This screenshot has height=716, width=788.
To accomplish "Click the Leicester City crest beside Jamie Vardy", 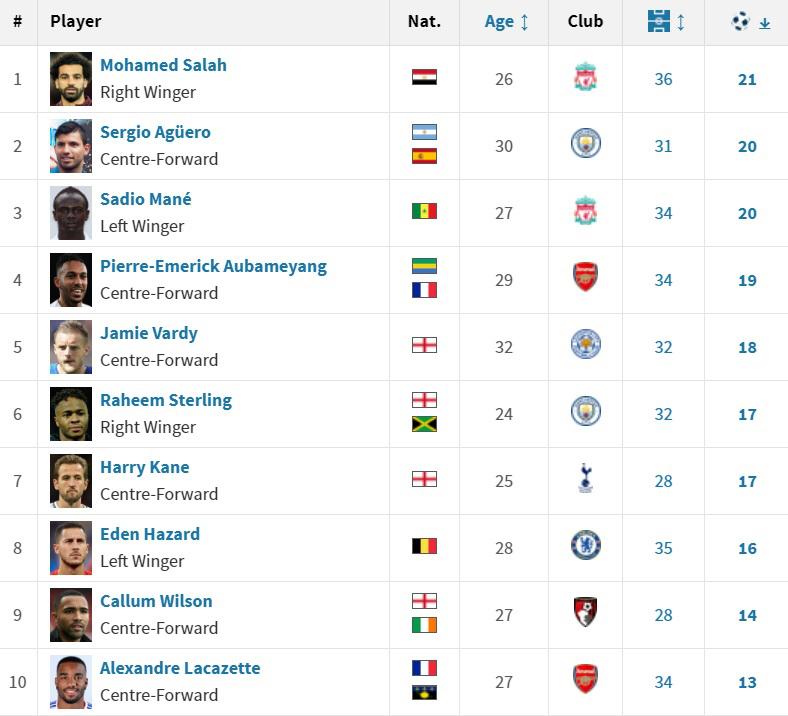I will tap(585, 346).
